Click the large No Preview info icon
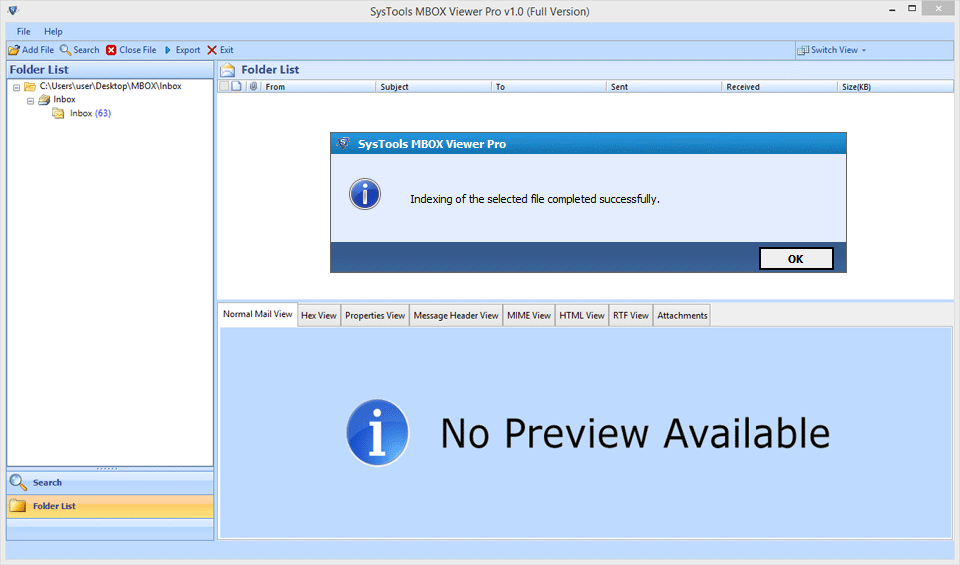Screen dimensions: 960x565 tap(378, 433)
